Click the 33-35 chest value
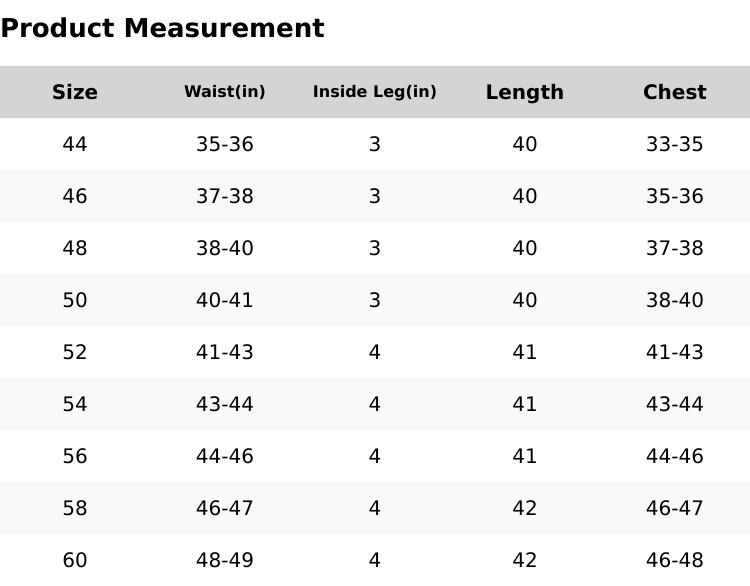The width and height of the screenshot is (750, 586). 675,144
